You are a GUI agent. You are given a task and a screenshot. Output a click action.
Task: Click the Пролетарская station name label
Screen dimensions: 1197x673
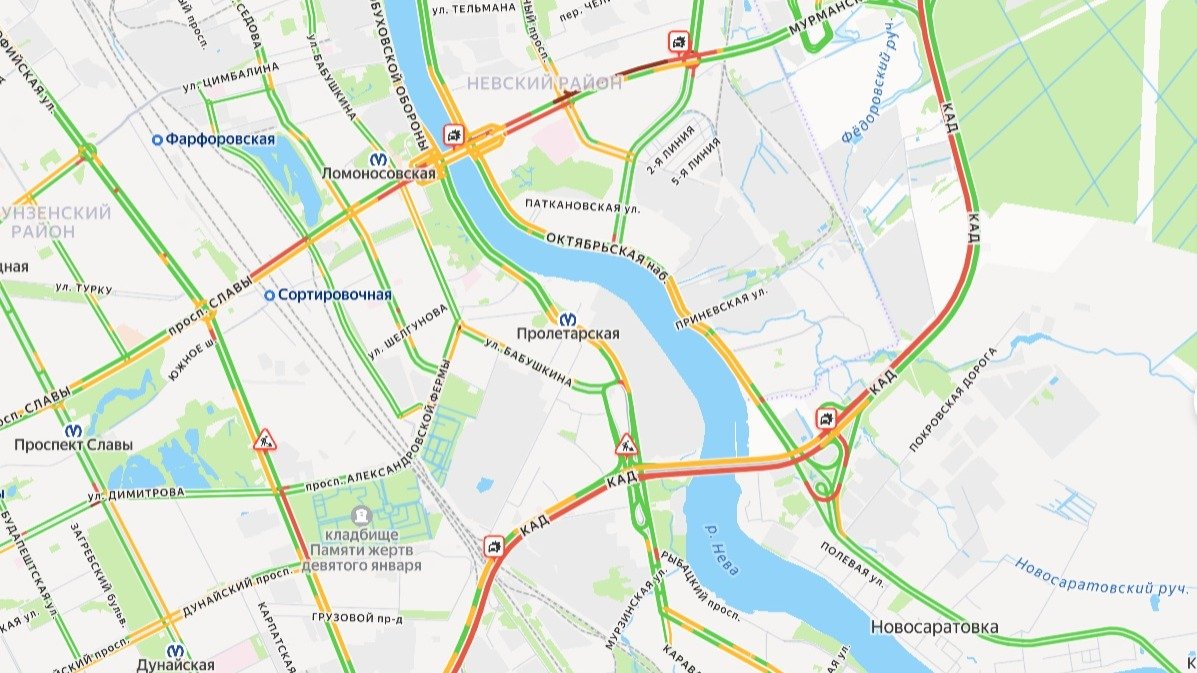(568, 333)
